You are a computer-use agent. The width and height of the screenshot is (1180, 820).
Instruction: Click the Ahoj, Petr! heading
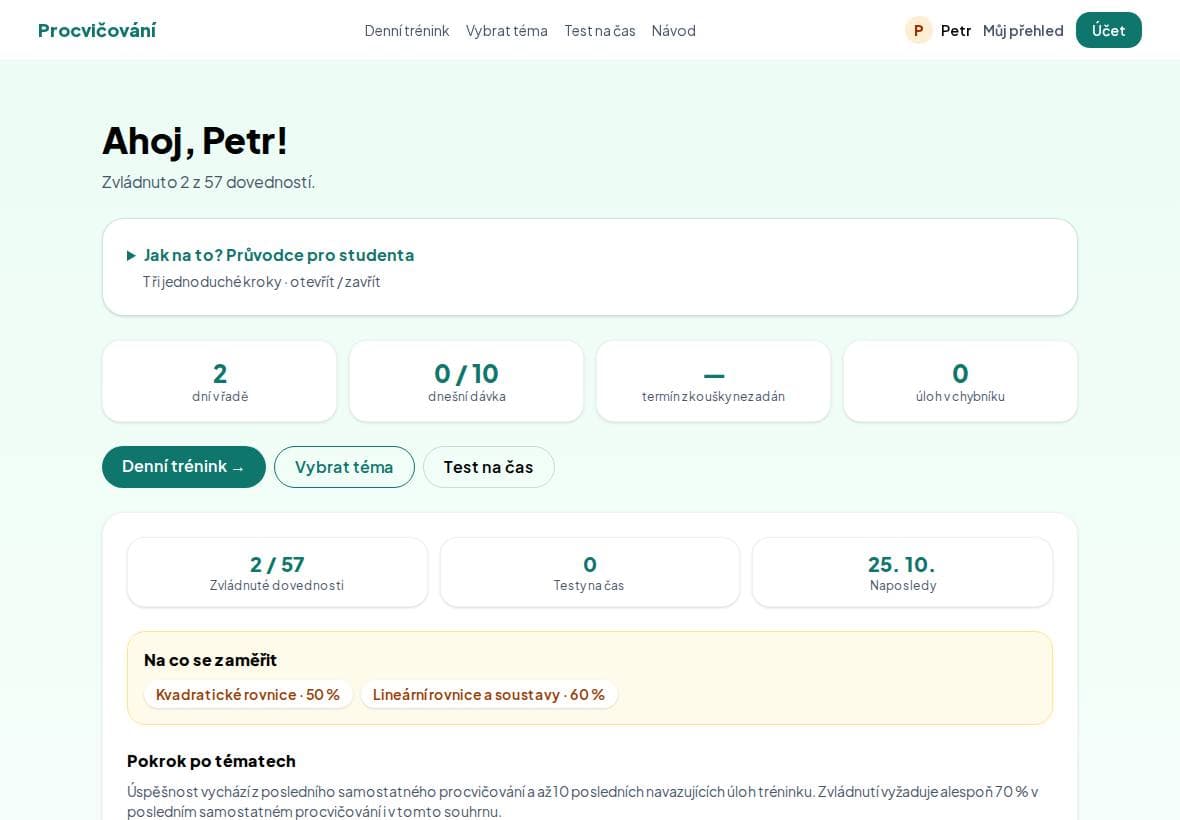pyautogui.click(x=195, y=141)
